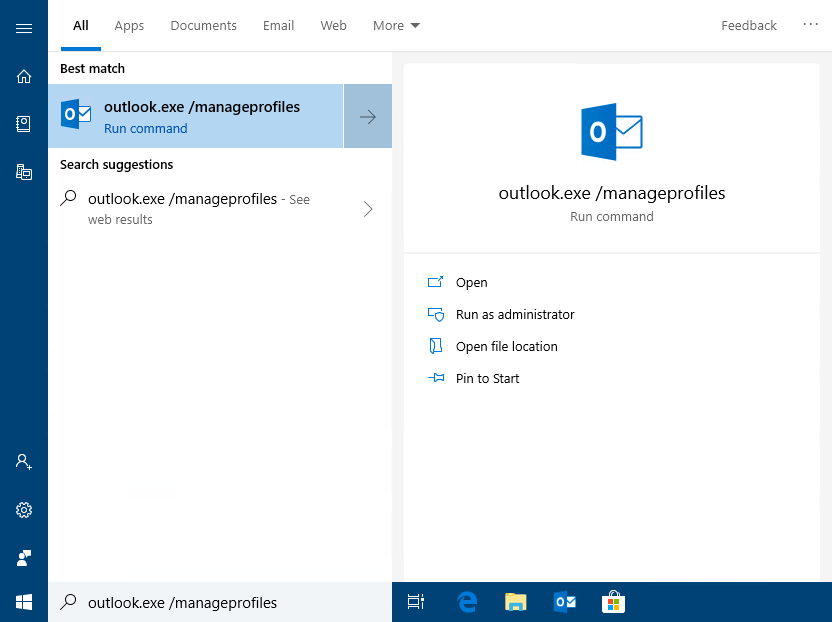Viewport: 832px width, 622px height.
Task: Open the hamburger menu at top left
Action: click(x=23, y=27)
